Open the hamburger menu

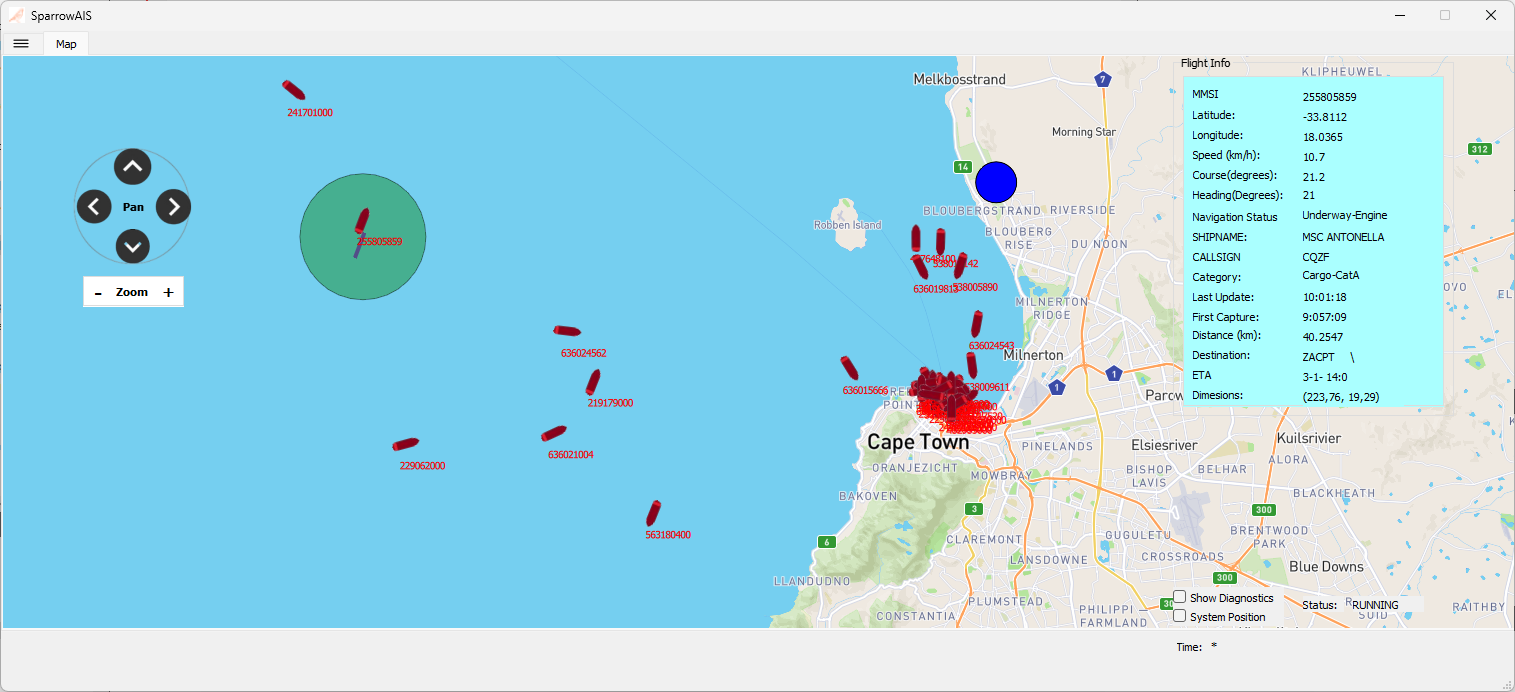point(21,43)
